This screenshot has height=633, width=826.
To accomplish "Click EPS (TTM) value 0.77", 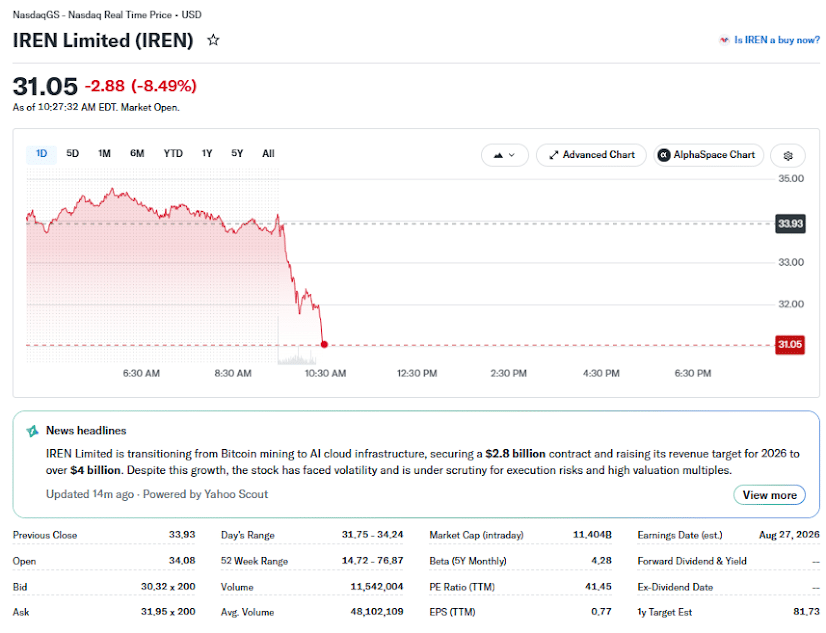I will tap(601, 612).
